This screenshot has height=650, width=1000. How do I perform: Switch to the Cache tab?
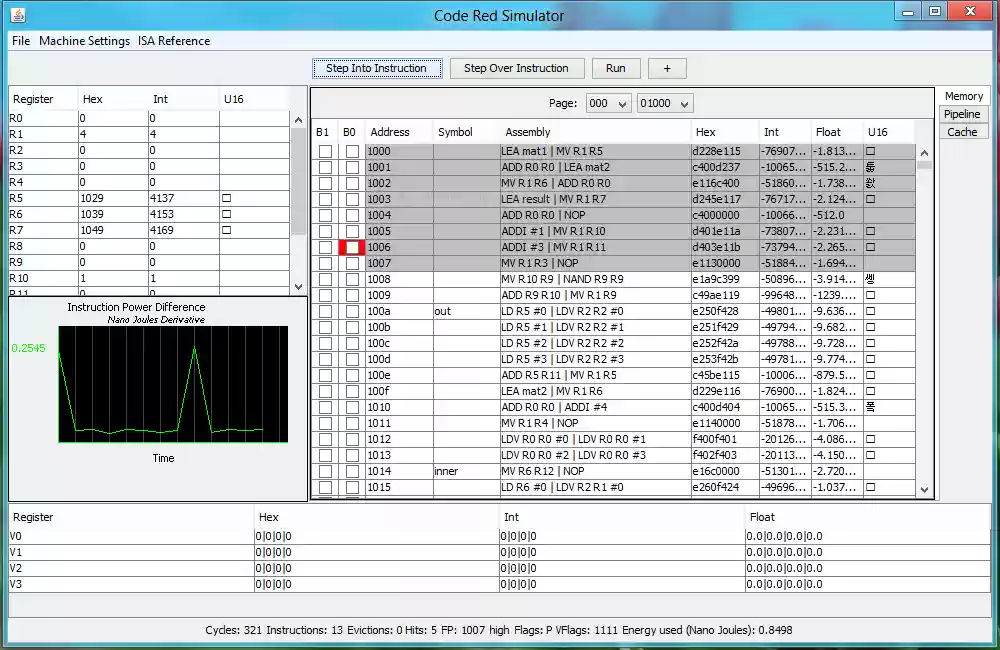[x=962, y=130]
